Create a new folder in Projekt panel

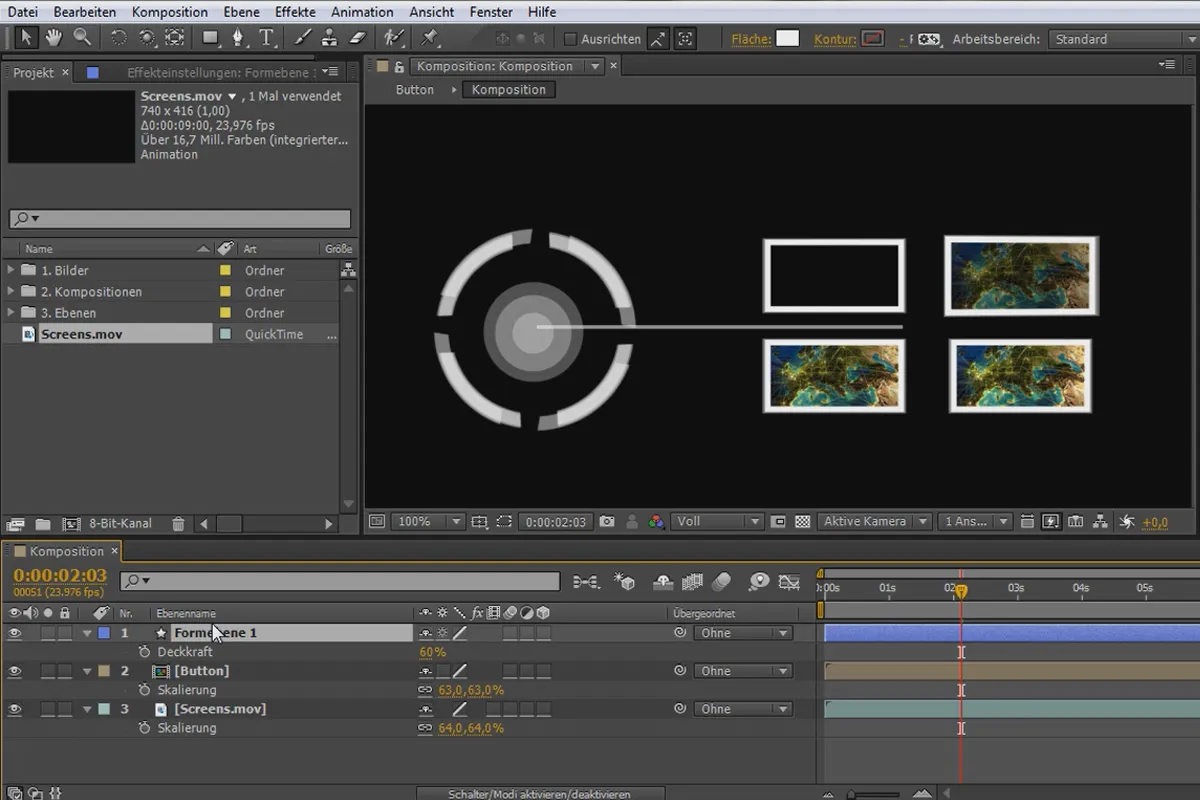(43, 524)
